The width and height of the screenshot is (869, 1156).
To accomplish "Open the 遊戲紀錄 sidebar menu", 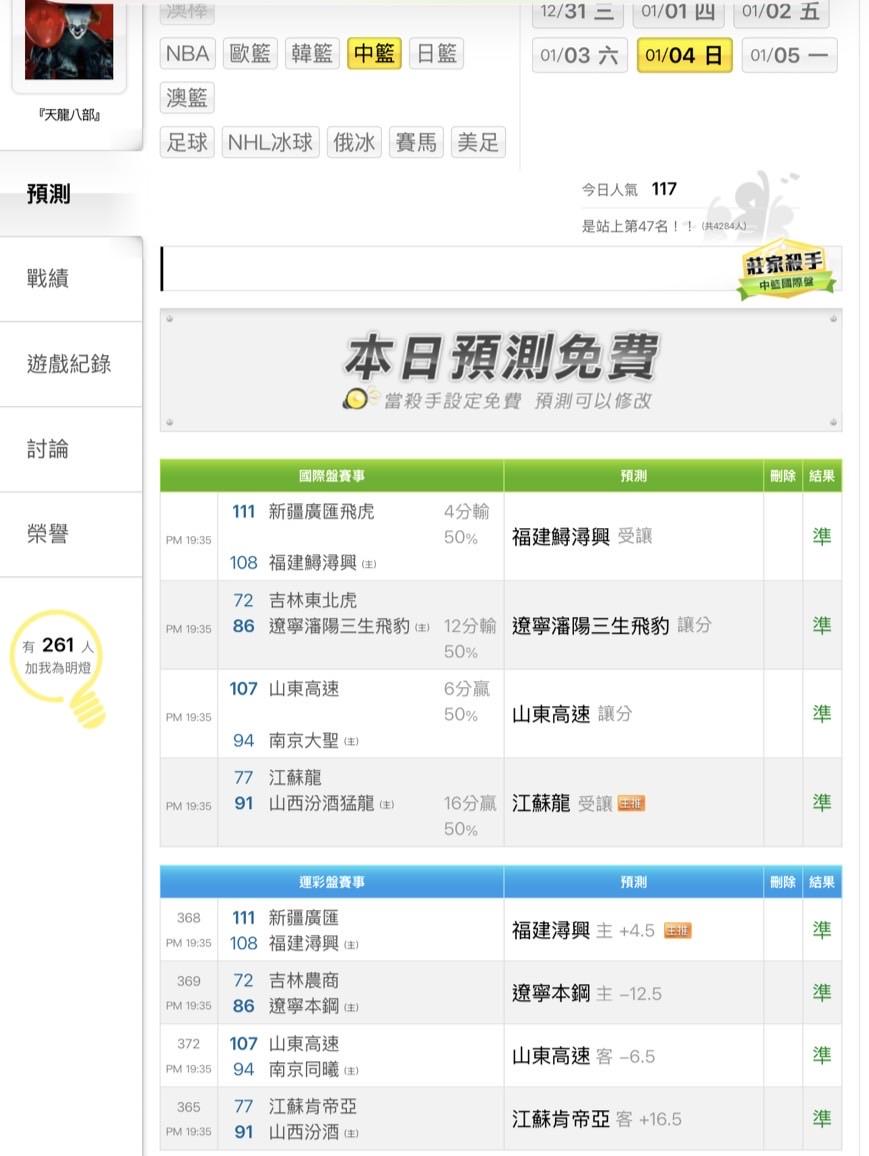I will (71, 364).
